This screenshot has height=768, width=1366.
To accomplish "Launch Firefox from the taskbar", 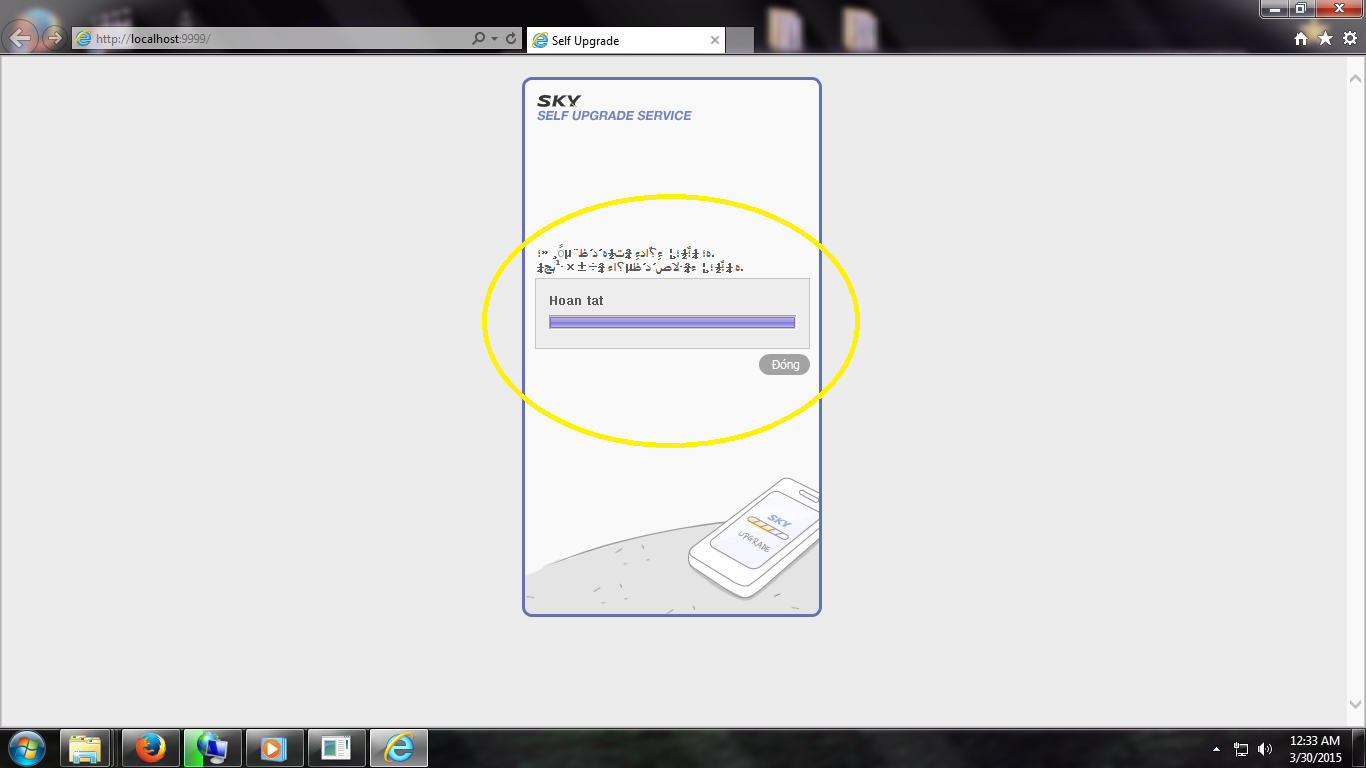I will click(151, 748).
